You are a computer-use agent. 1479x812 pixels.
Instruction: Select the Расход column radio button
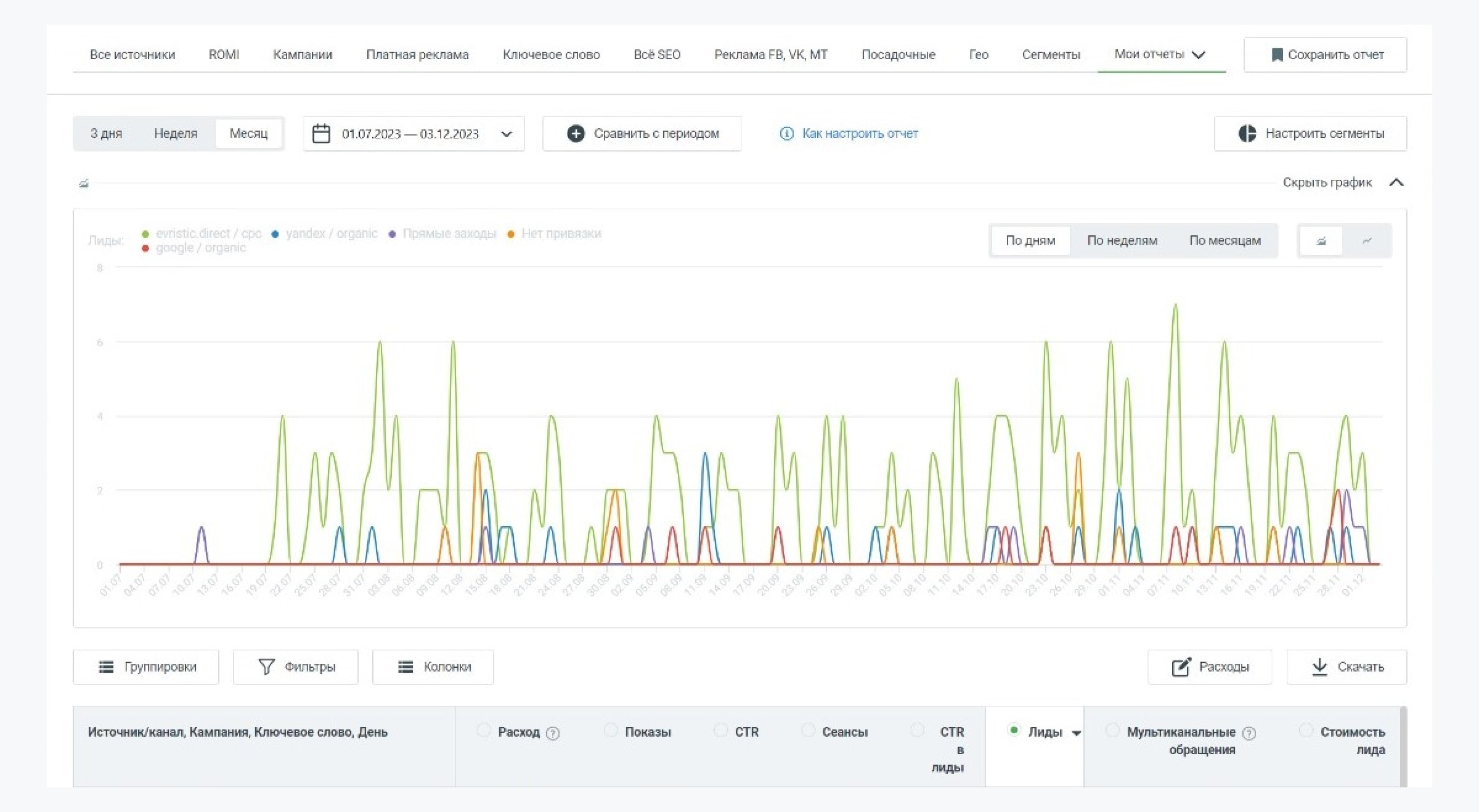tap(484, 730)
